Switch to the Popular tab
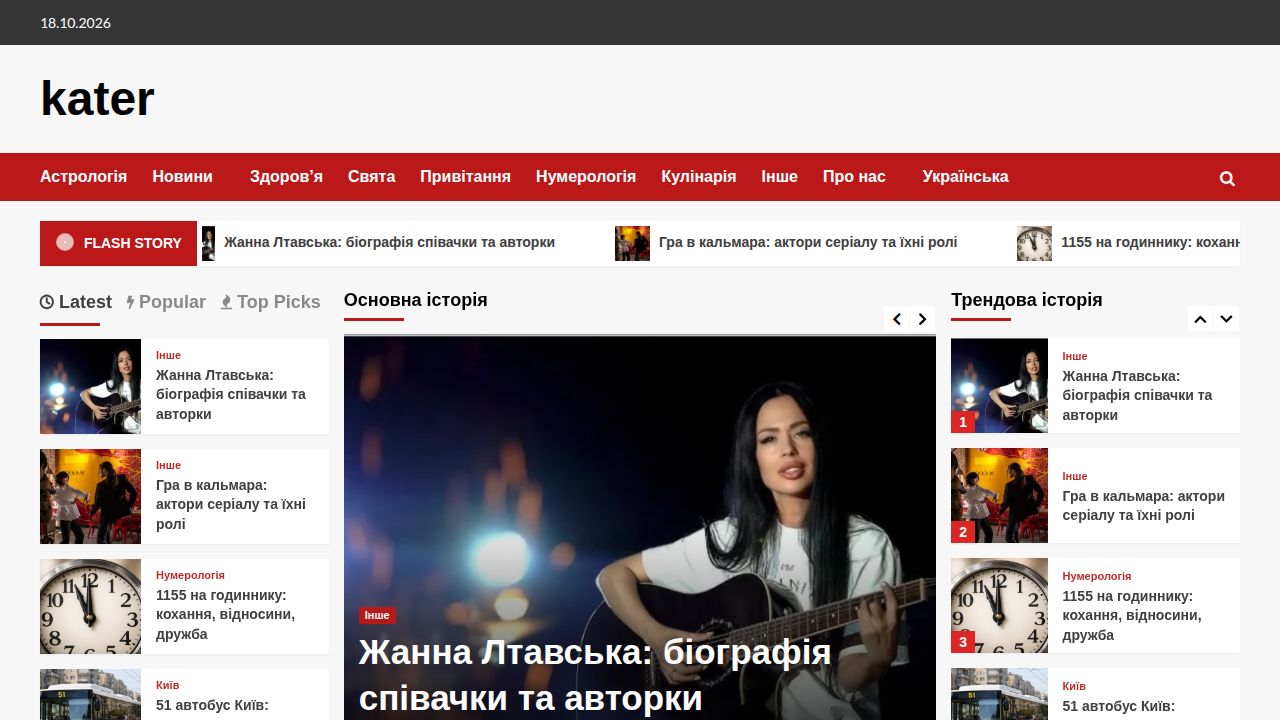 tap(166, 302)
